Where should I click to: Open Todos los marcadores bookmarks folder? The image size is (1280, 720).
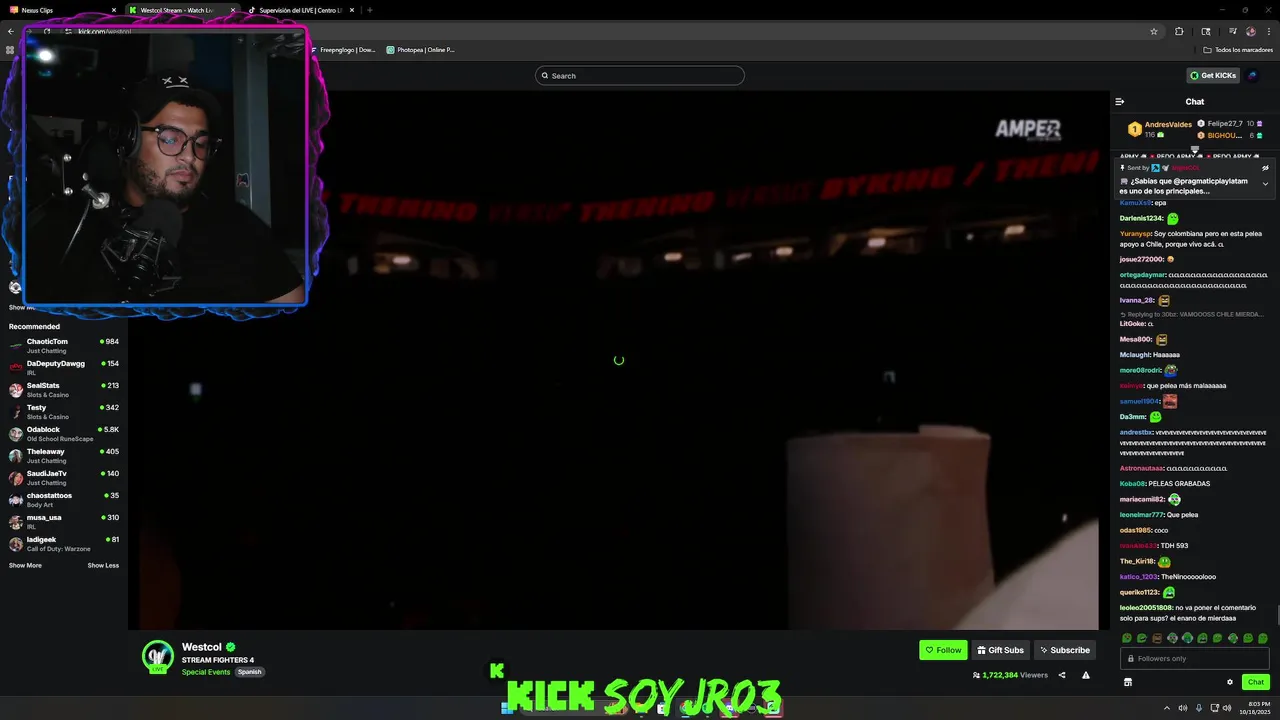[1238, 49]
